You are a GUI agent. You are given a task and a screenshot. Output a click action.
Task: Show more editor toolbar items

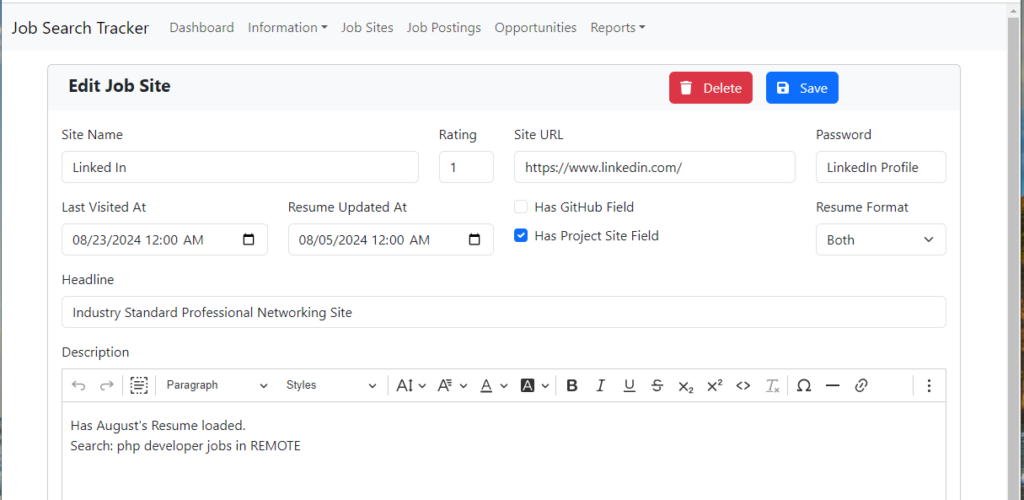point(929,386)
